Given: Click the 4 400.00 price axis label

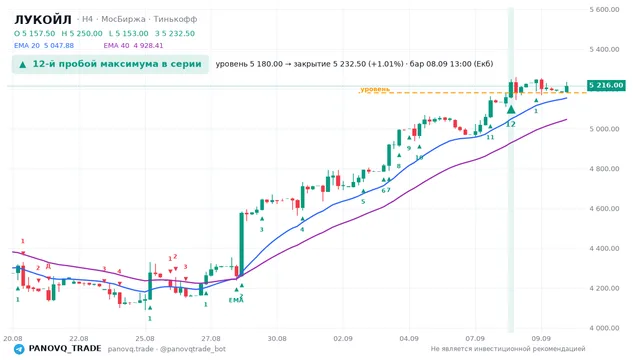Looking at the screenshot, I should [x=604, y=248].
